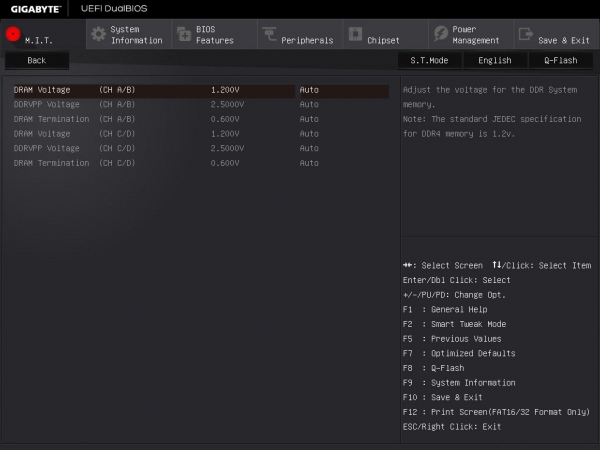Viewport: 600px width, 450px height.
Task: Click the Peripherals connector icon
Action: tap(269, 34)
